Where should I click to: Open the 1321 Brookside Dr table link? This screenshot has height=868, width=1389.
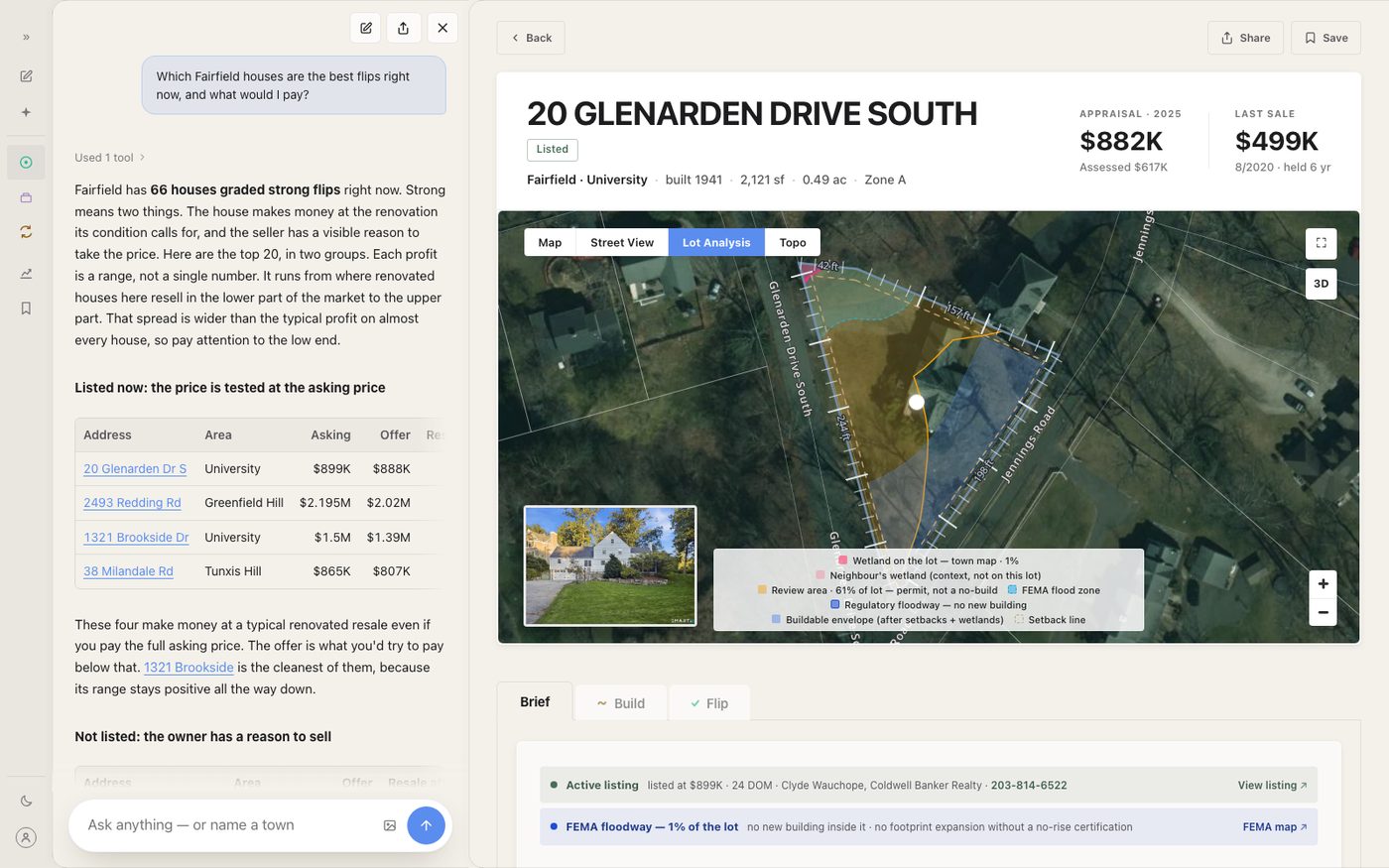point(136,538)
